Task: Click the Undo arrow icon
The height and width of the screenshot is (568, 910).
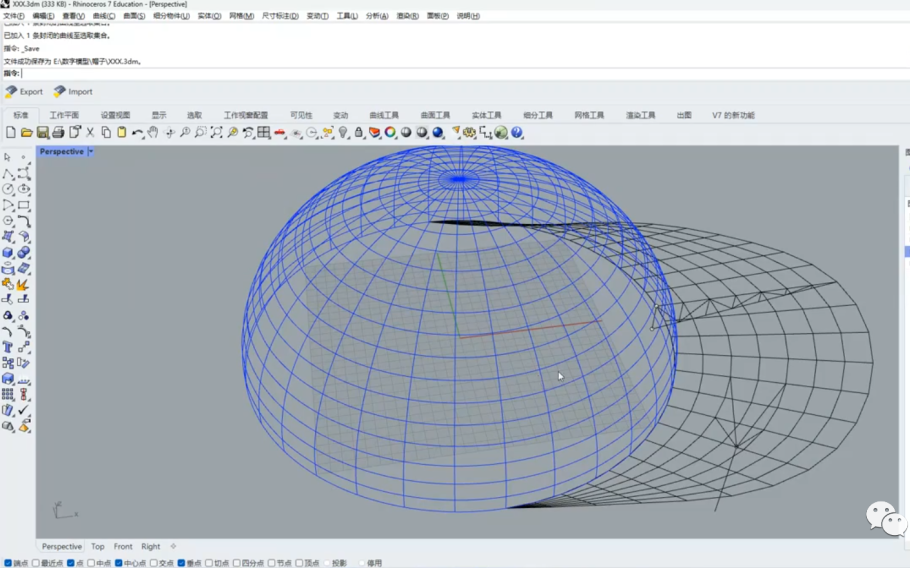Action: [x=137, y=132]
